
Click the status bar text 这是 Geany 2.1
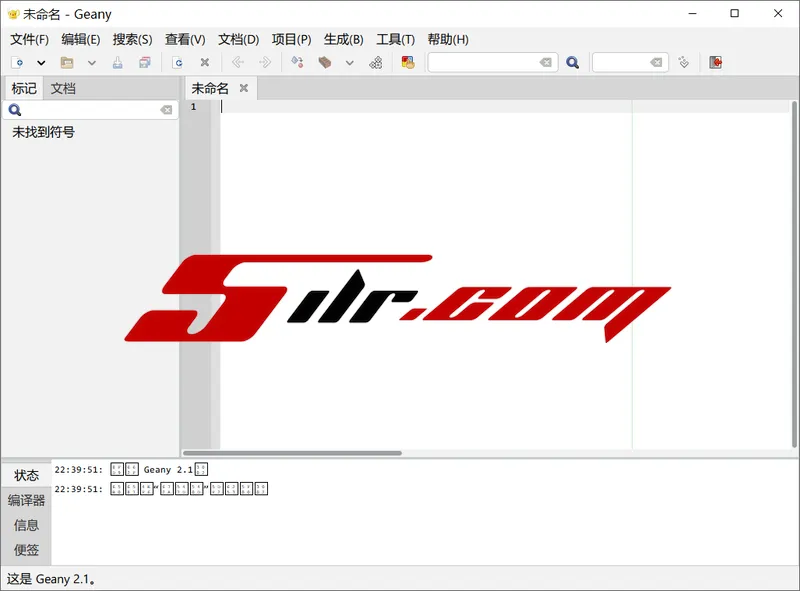tap(51, 579)
